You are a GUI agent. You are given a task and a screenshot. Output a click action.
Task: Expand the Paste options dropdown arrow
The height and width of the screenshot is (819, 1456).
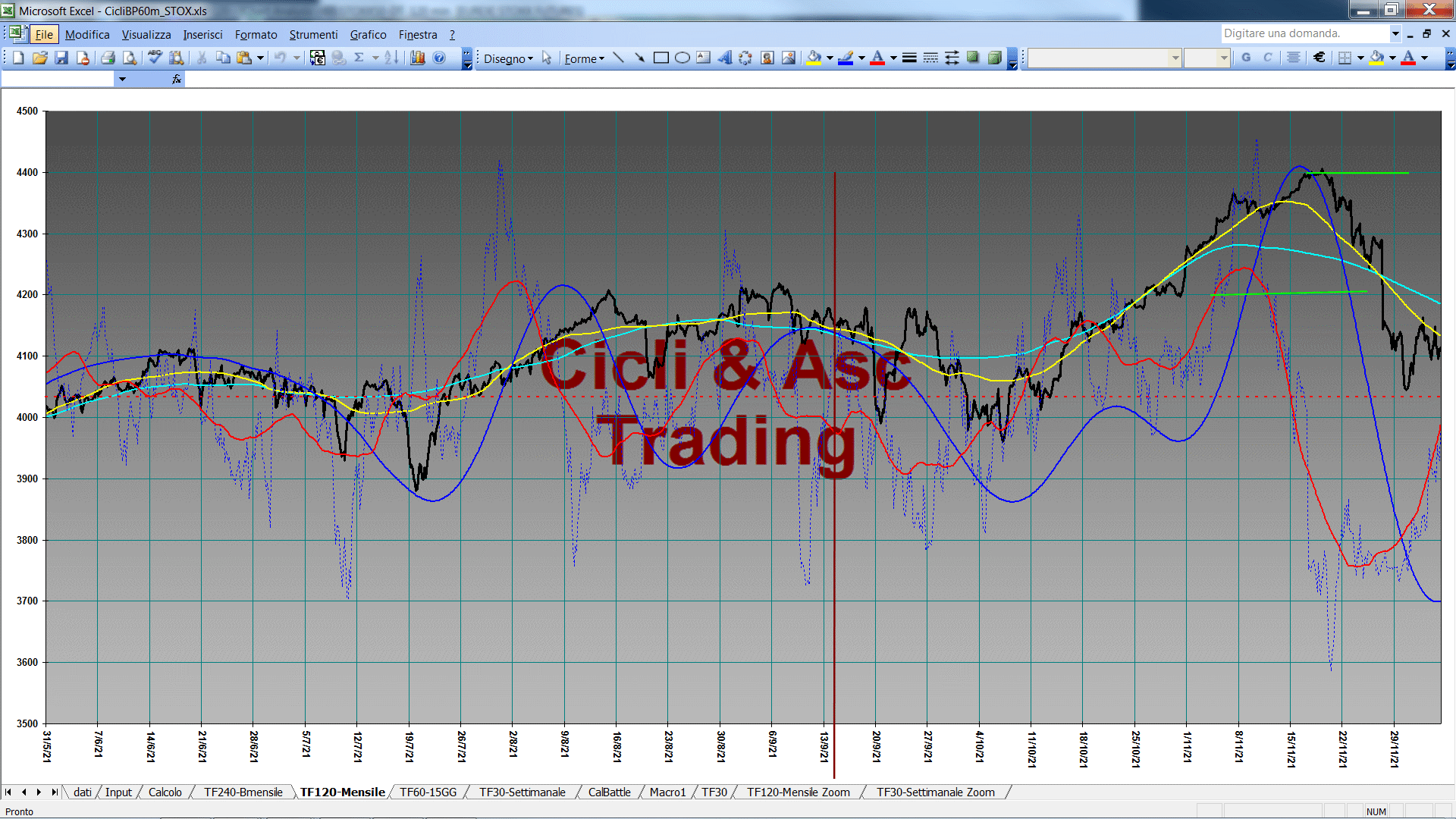pyautogui.click(x=260, y=58)
